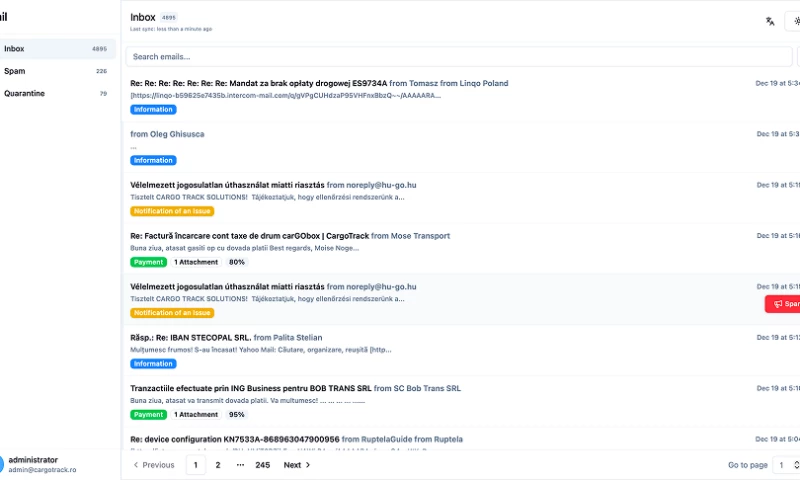This screenshot has width=800, height=480.
Task: Click the 1 Attachment badge with 95% score
Action: point(196,414)
